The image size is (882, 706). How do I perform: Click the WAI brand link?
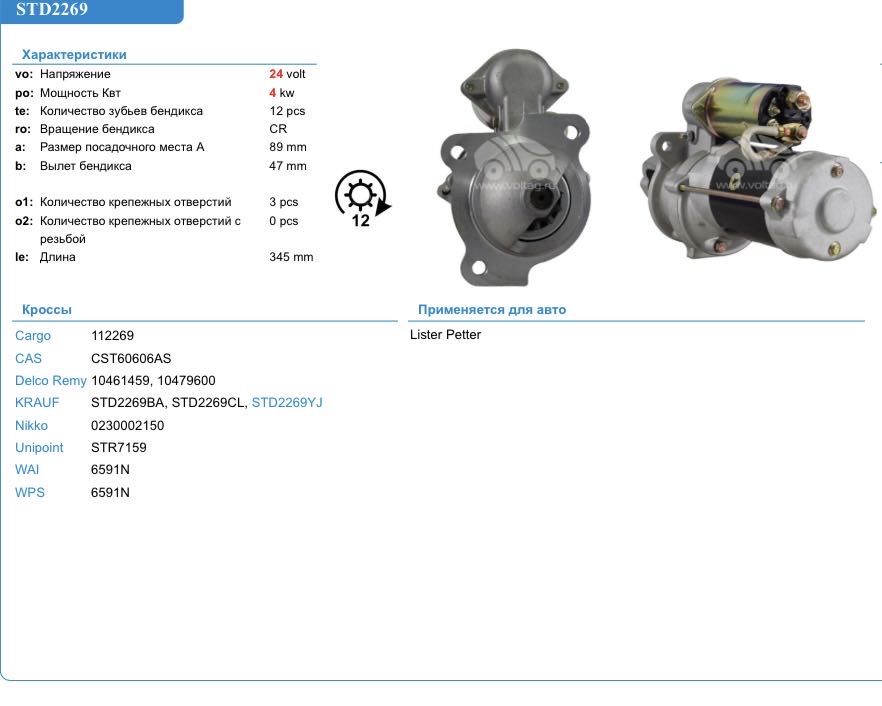click(27, 470)
